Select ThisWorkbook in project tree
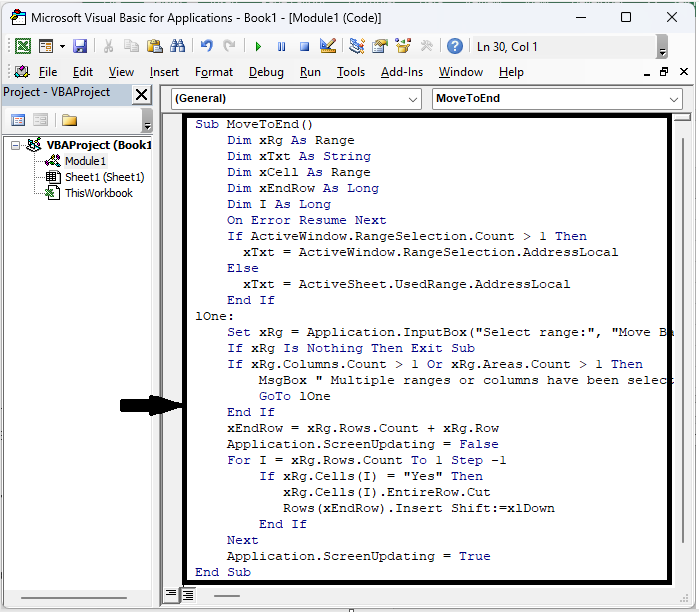This screenshot has width=699, height=612. (x=99, y=193)
